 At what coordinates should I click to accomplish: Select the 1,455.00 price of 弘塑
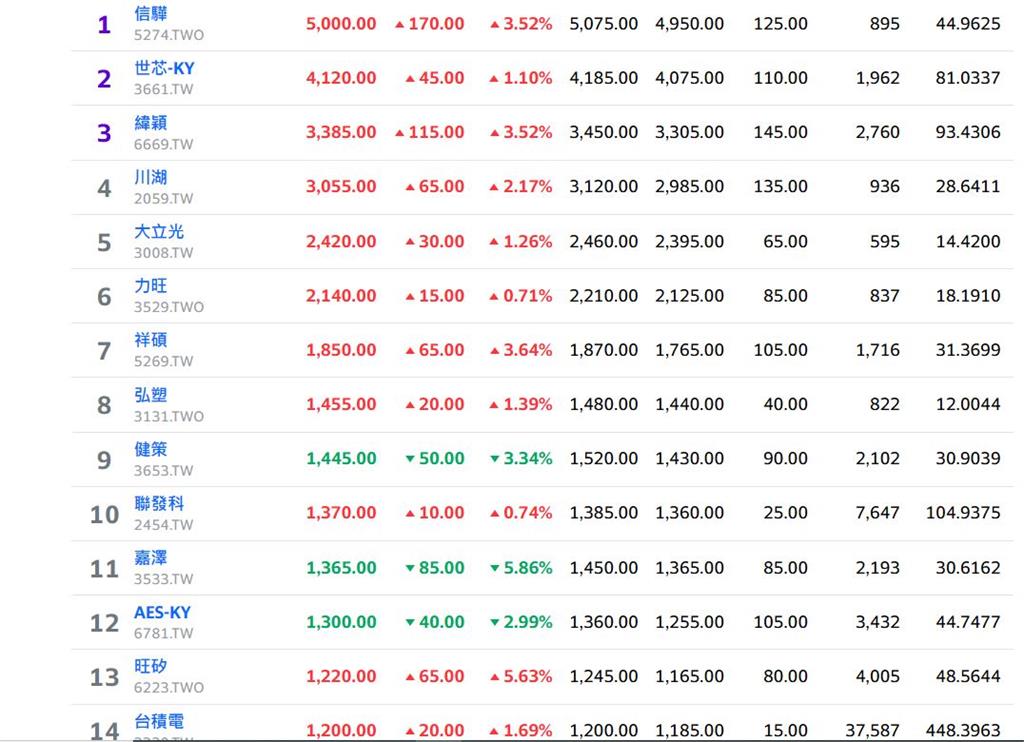(341, 404)
